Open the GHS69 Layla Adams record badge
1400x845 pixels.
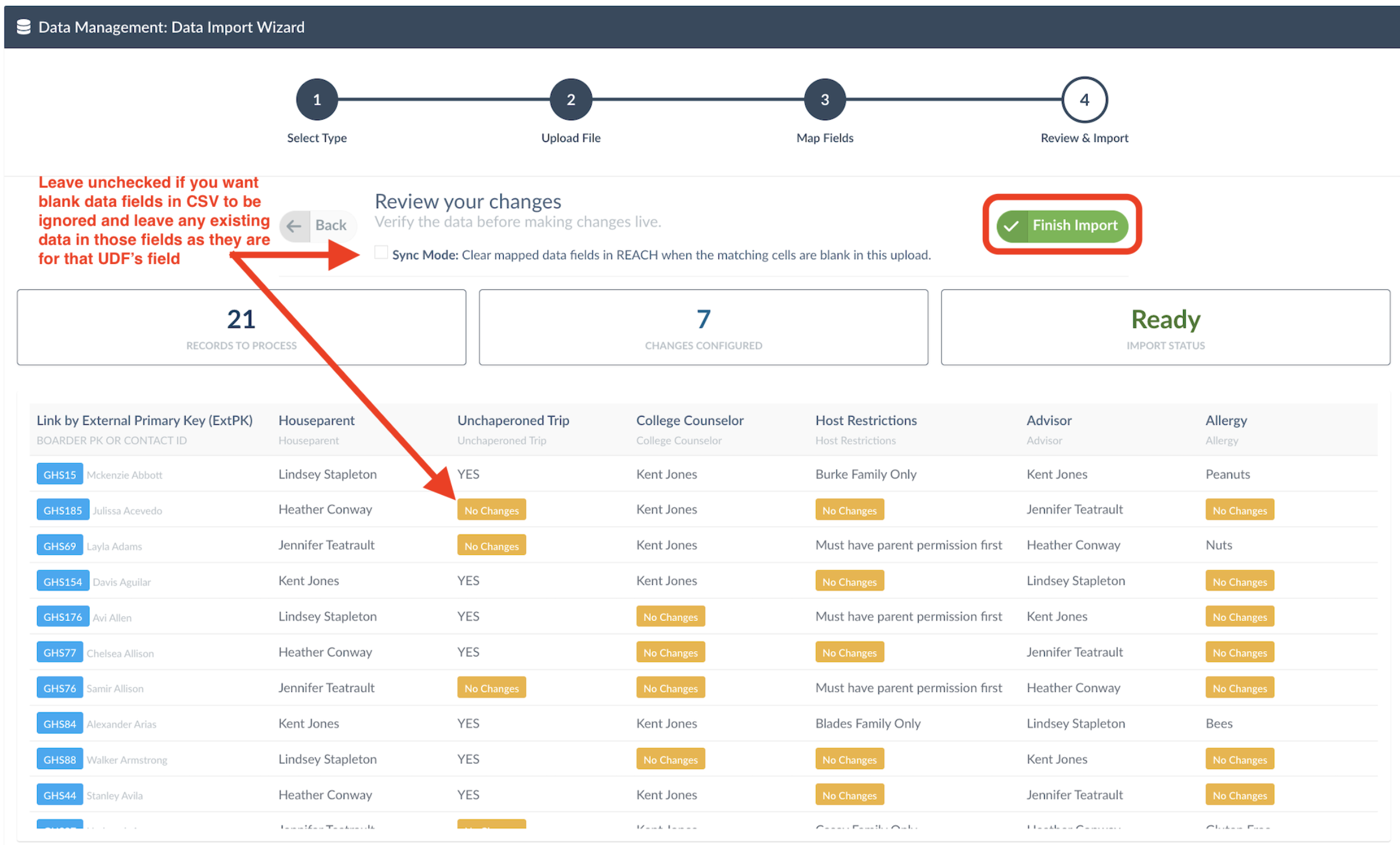tap(60, 546)
